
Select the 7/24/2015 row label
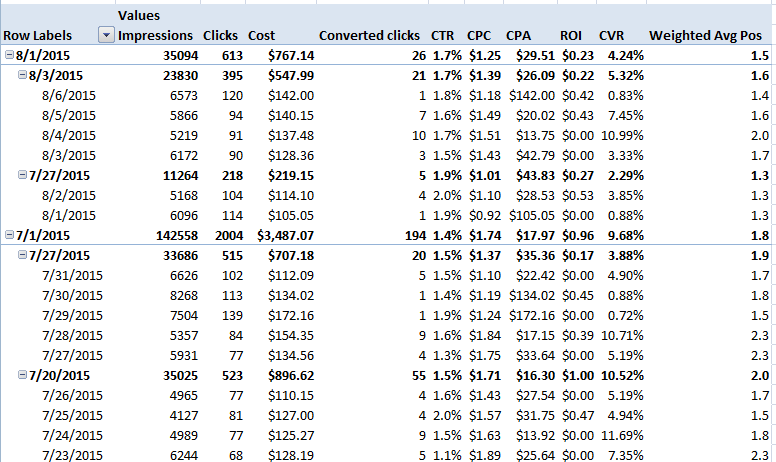[x=72, y=435]
